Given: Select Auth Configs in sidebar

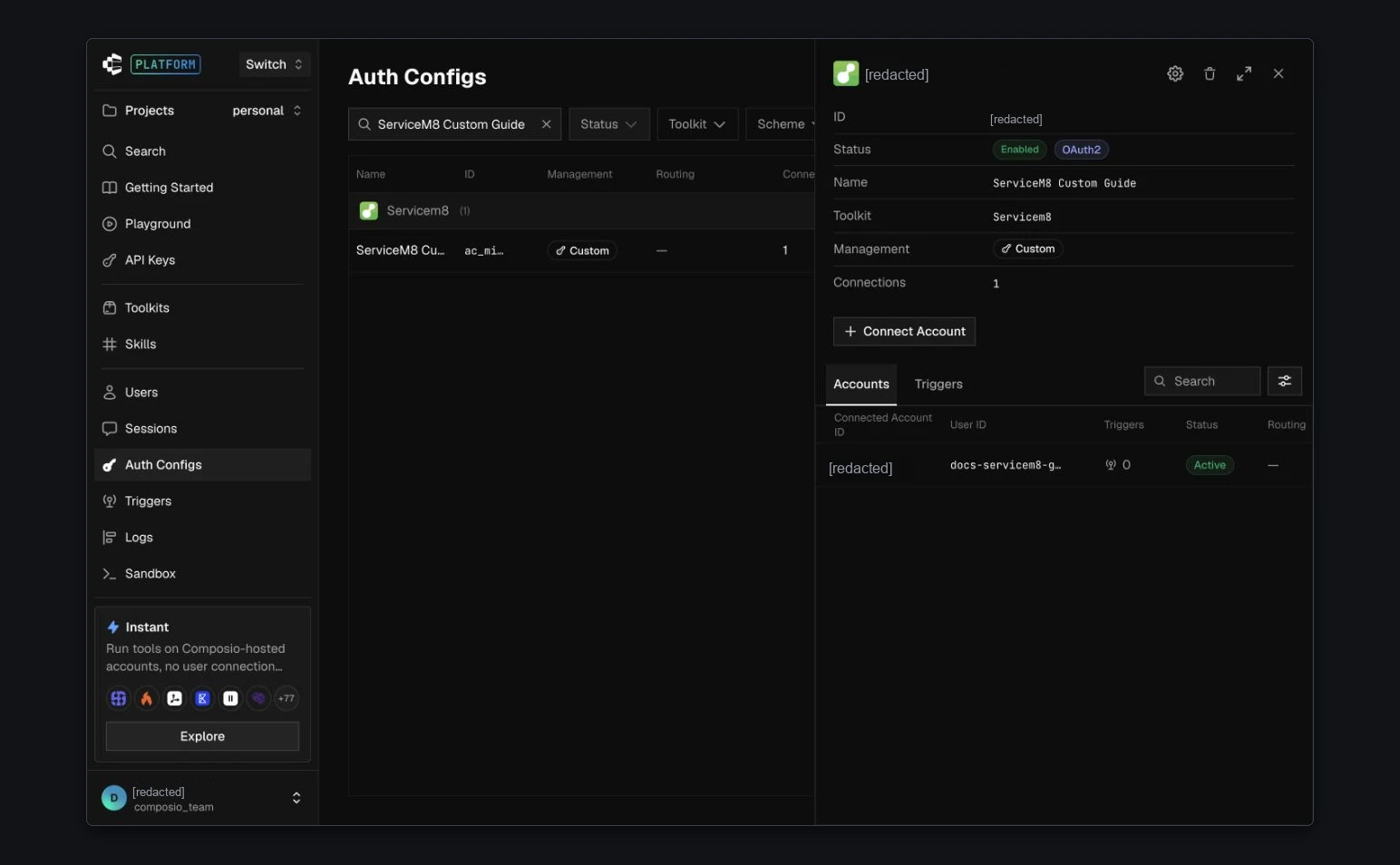Looking at the screenshot, I should point(202,465).
